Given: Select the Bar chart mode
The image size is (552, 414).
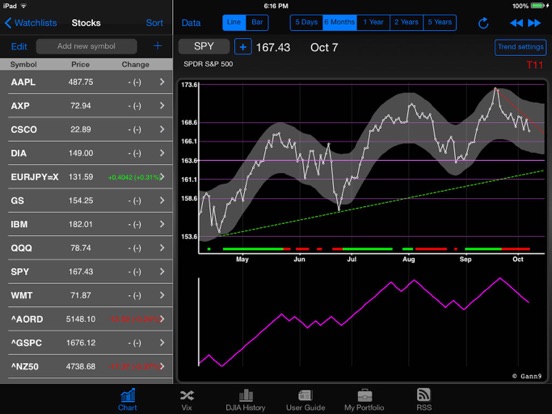Looking at the screenshot, I should click(257, 23).
